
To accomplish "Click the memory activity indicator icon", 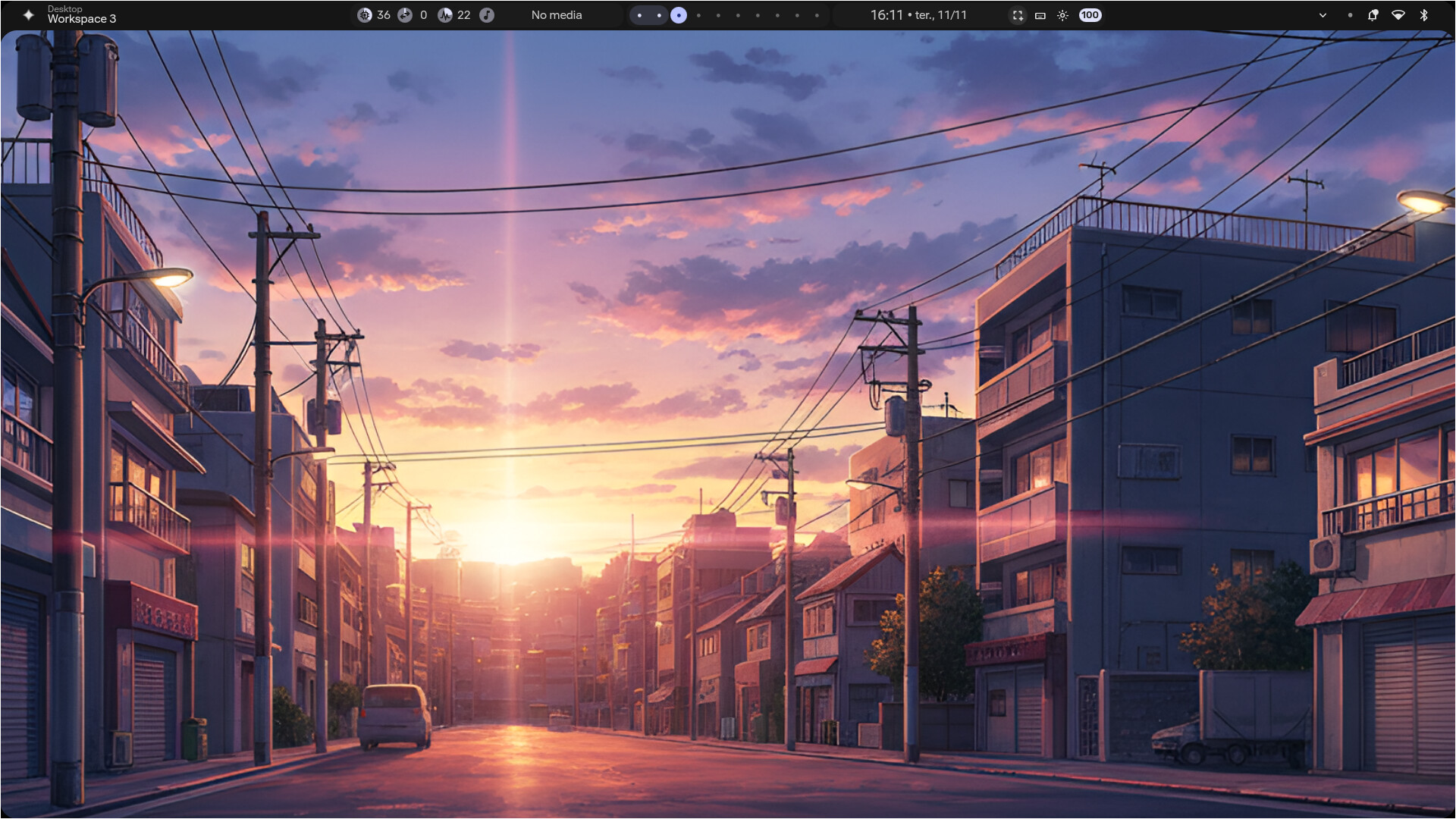I will [x=445, y=15].
